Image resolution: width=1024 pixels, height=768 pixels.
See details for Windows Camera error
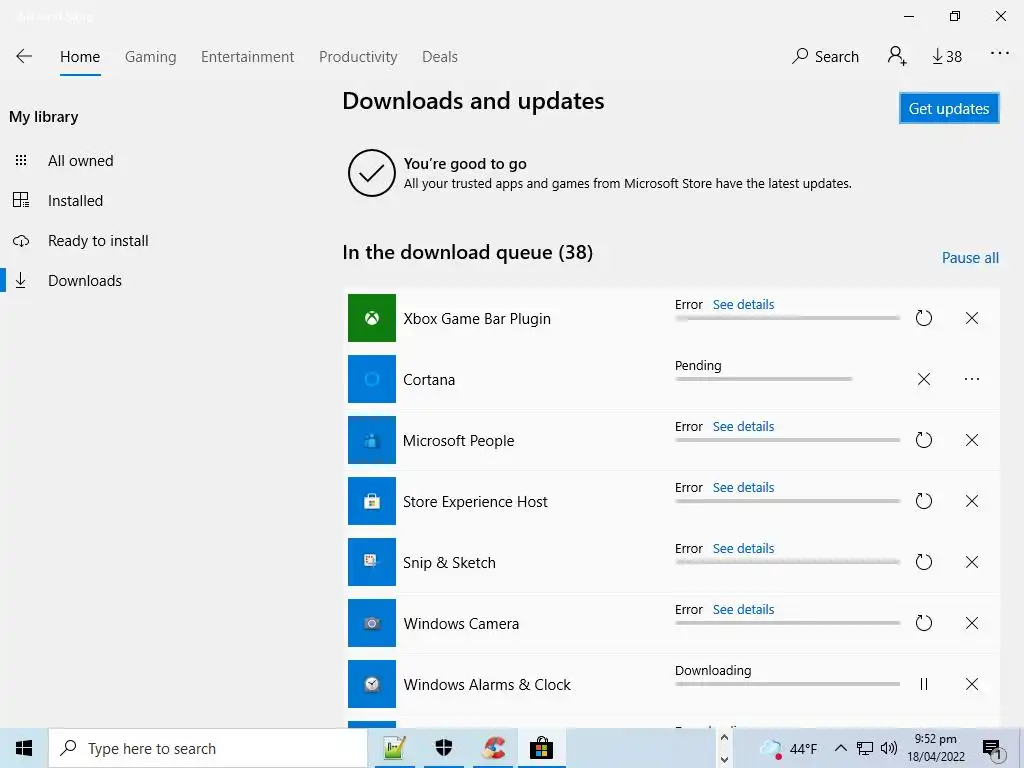coord(743,609)
